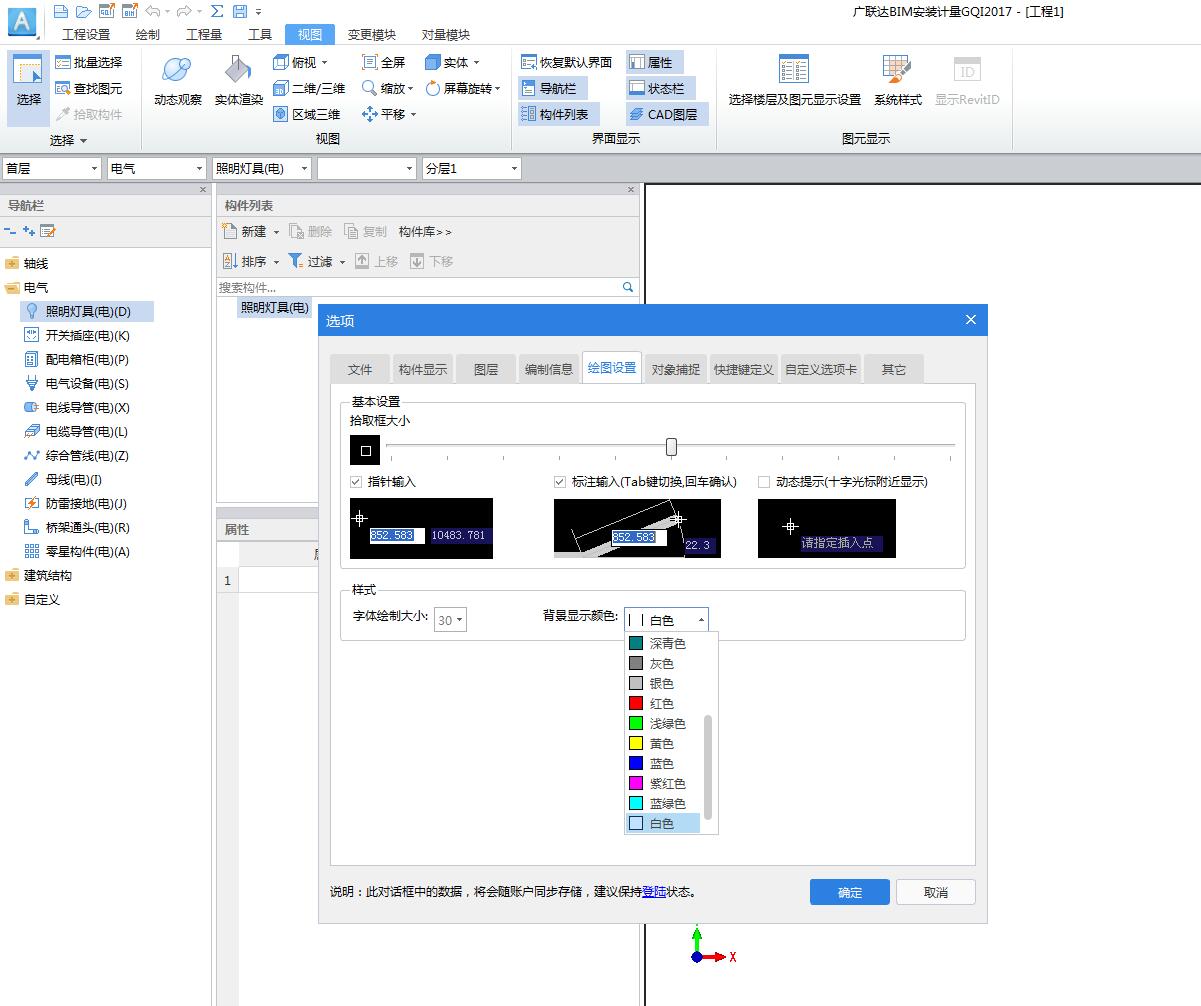The image size is (1201, 1006).
Task: Switch to the 构件显示 options tab
Action: [423, 369]
